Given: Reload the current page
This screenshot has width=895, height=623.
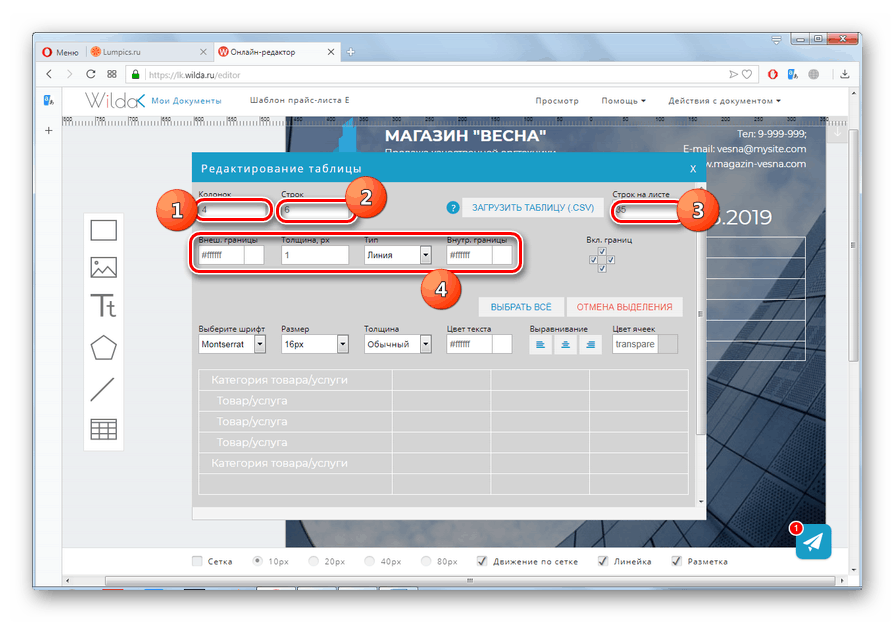Looking at the screenshot, I should coord(91,74).
